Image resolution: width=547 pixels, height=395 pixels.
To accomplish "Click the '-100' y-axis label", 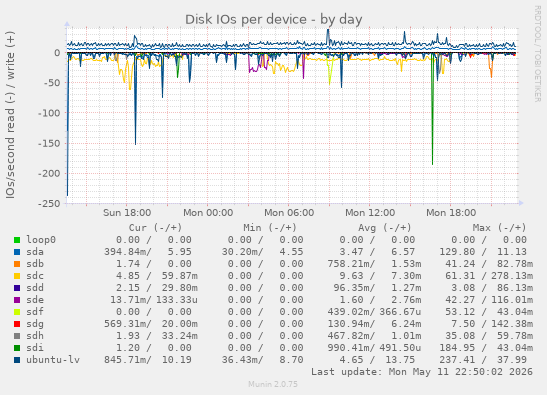I will click(49, 113).
